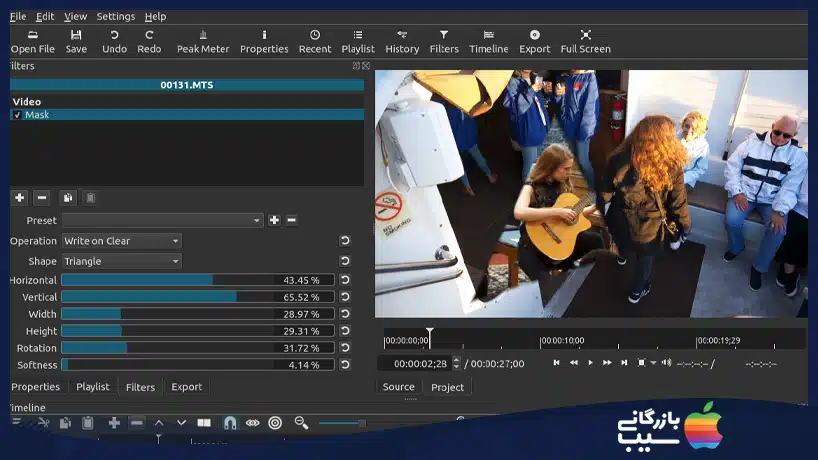The width and height of the screenshot is (818, 460).
Task: Toggle scrub while dragging eye icon
Action: [252, 423]
